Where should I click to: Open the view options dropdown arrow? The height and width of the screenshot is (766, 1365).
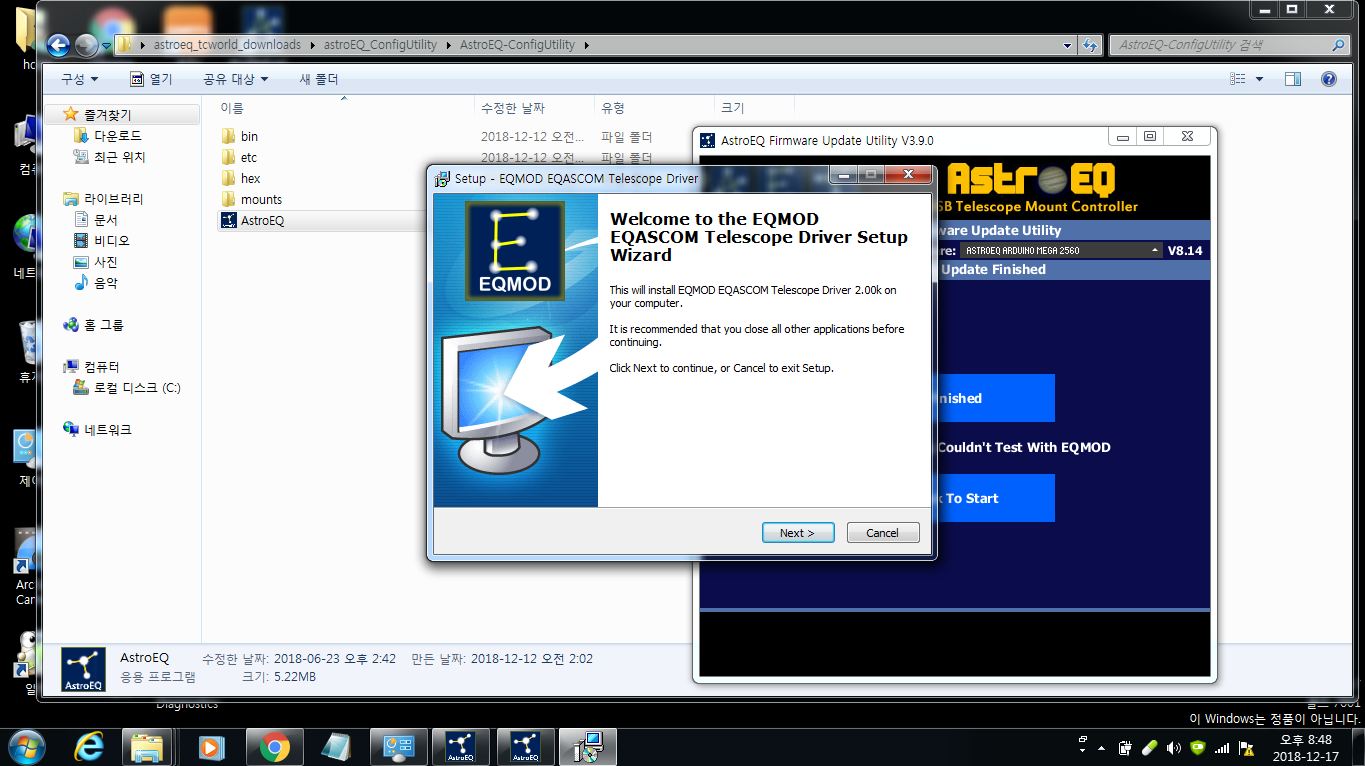(x=1259, y=79)
